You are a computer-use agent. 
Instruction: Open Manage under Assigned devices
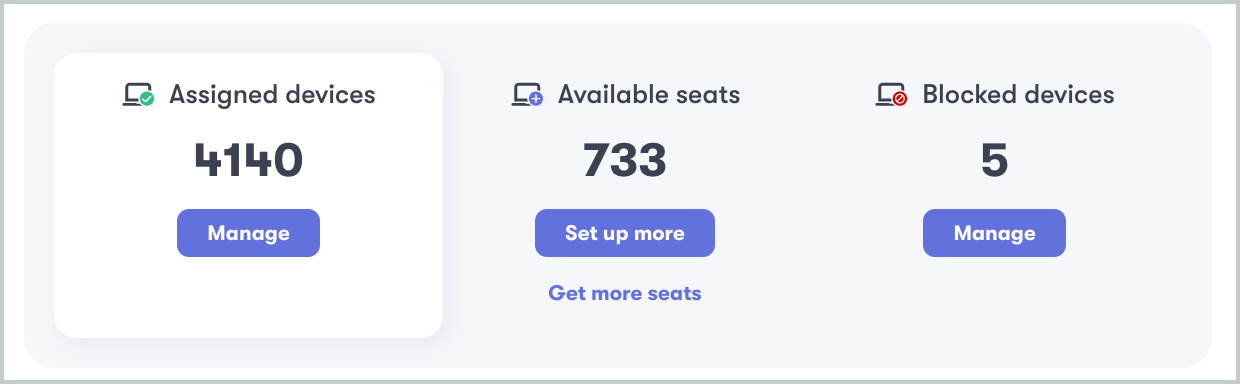(x=248, y=233)
